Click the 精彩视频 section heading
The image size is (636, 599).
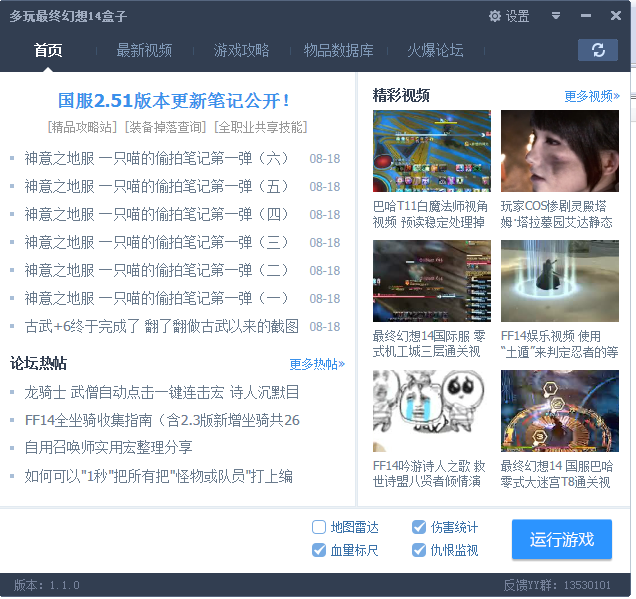click(401, 96)
